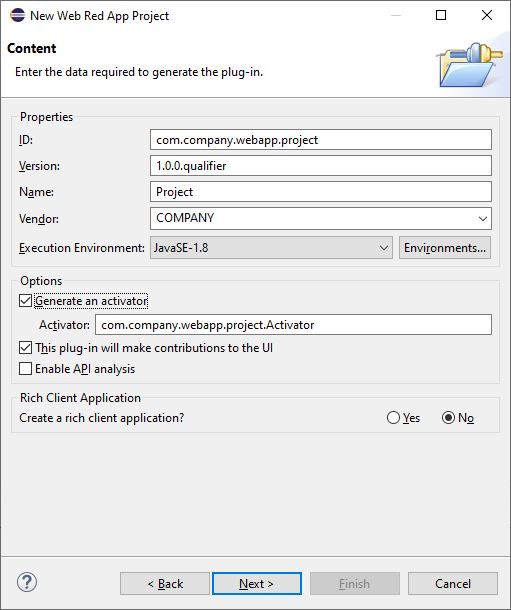The image size is (511, 610).
Task: Click the plug-in folder wizard image
Action: click(470, 65)
